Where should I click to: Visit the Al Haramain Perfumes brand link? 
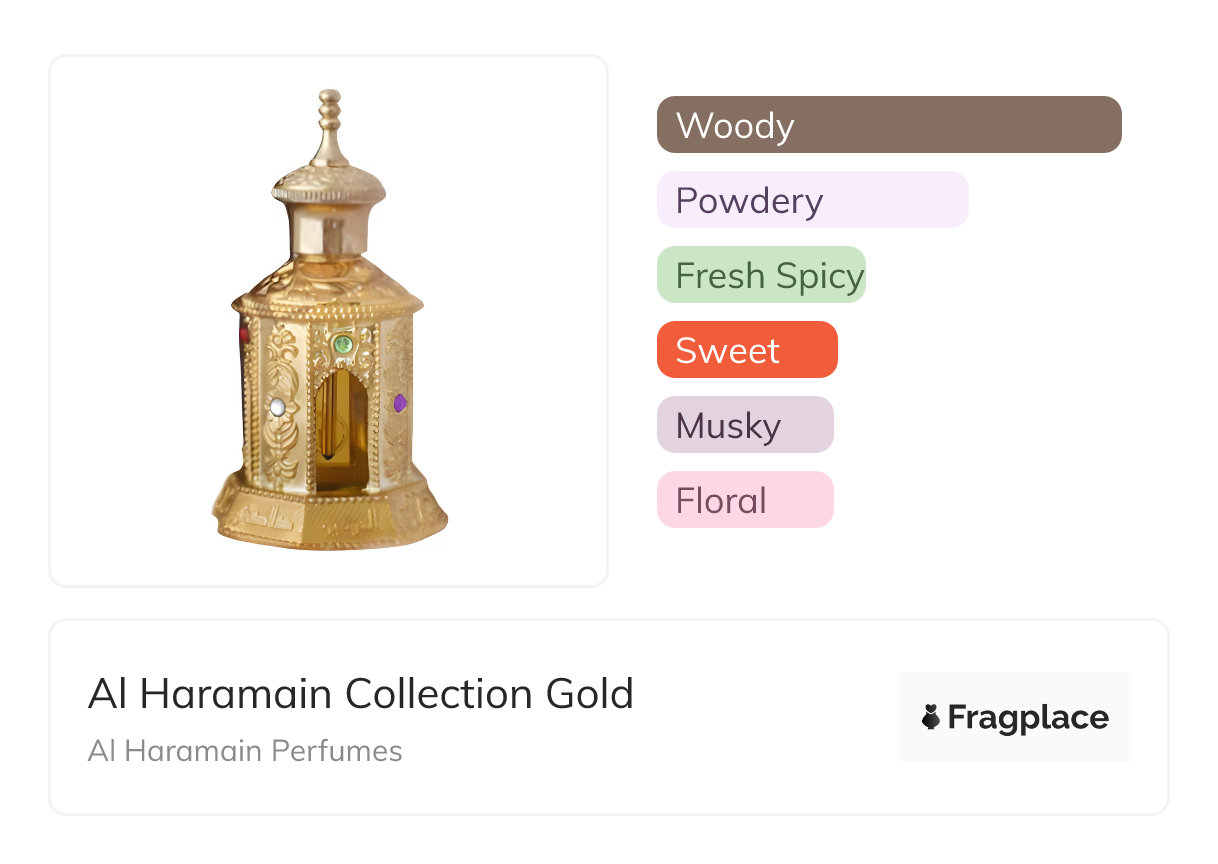[245, 751]
